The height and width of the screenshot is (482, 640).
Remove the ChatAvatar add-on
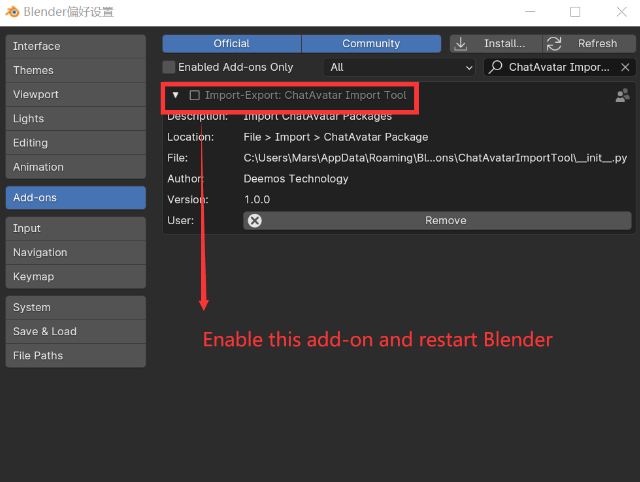pyautogui.click(x=437, y=221)
